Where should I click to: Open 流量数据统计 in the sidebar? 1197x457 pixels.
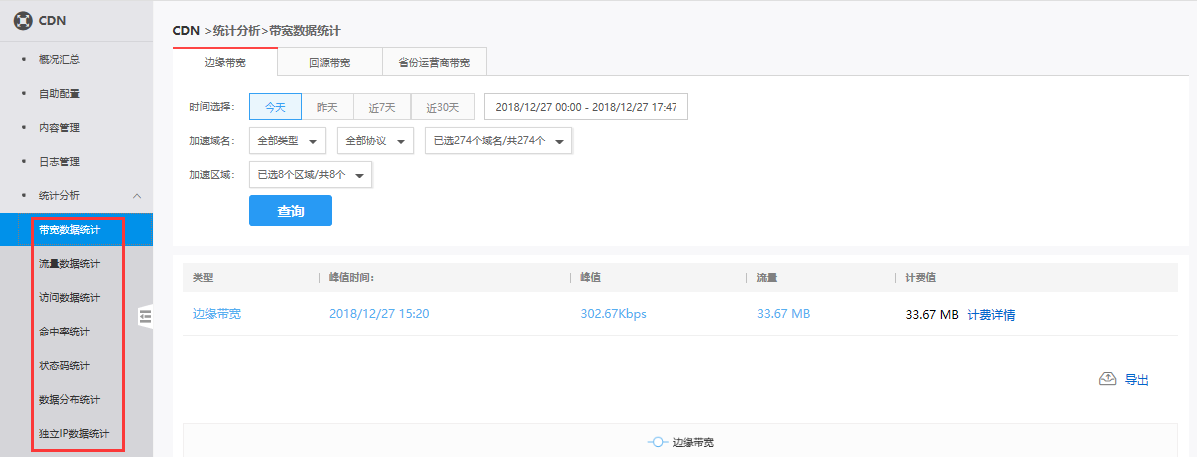click(x=69, y=264)
